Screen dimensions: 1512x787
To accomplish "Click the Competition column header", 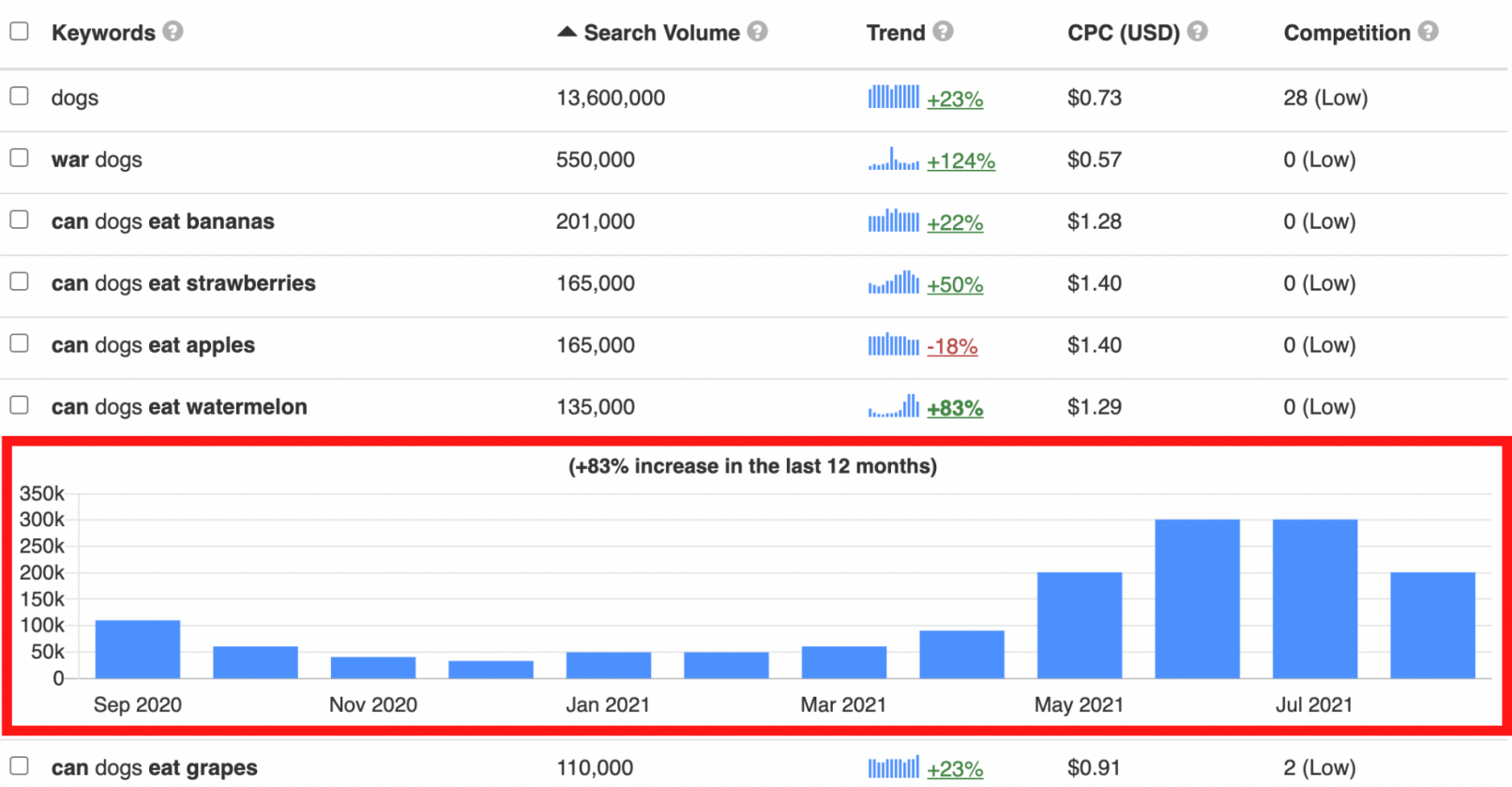I will point(1346,33).
